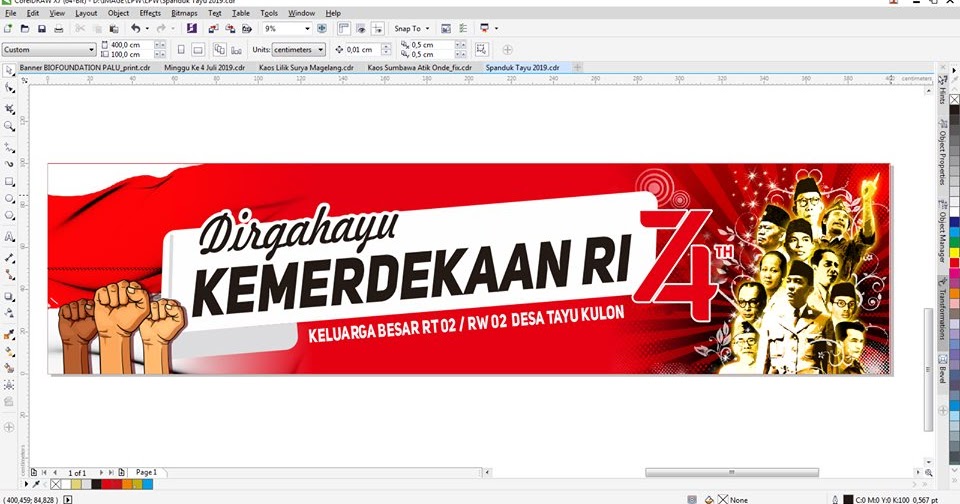Open the Bitmaps menu

coord(184,13)
